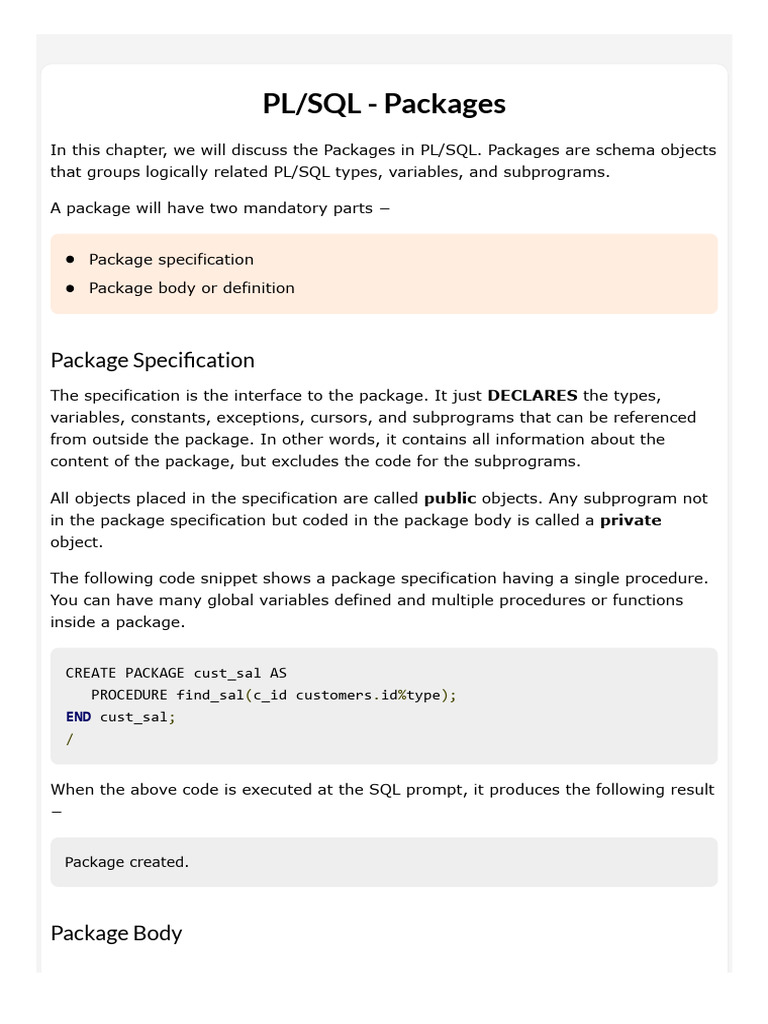Select the "Package Body" section heading
The image size is (768, 1024).
pyautogui.click(x=116, y=933)
